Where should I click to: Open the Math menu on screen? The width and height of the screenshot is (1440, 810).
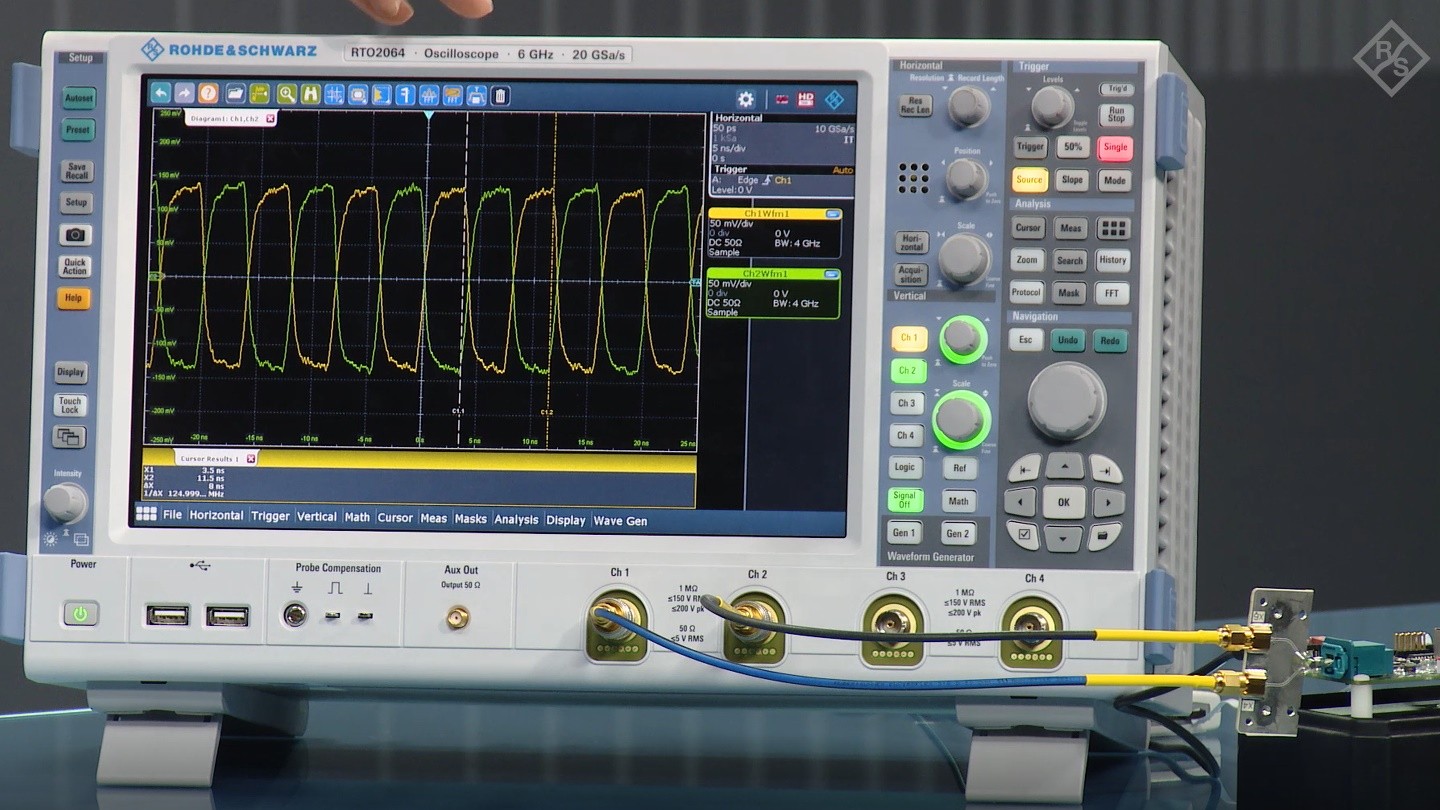tap(357, 517)
